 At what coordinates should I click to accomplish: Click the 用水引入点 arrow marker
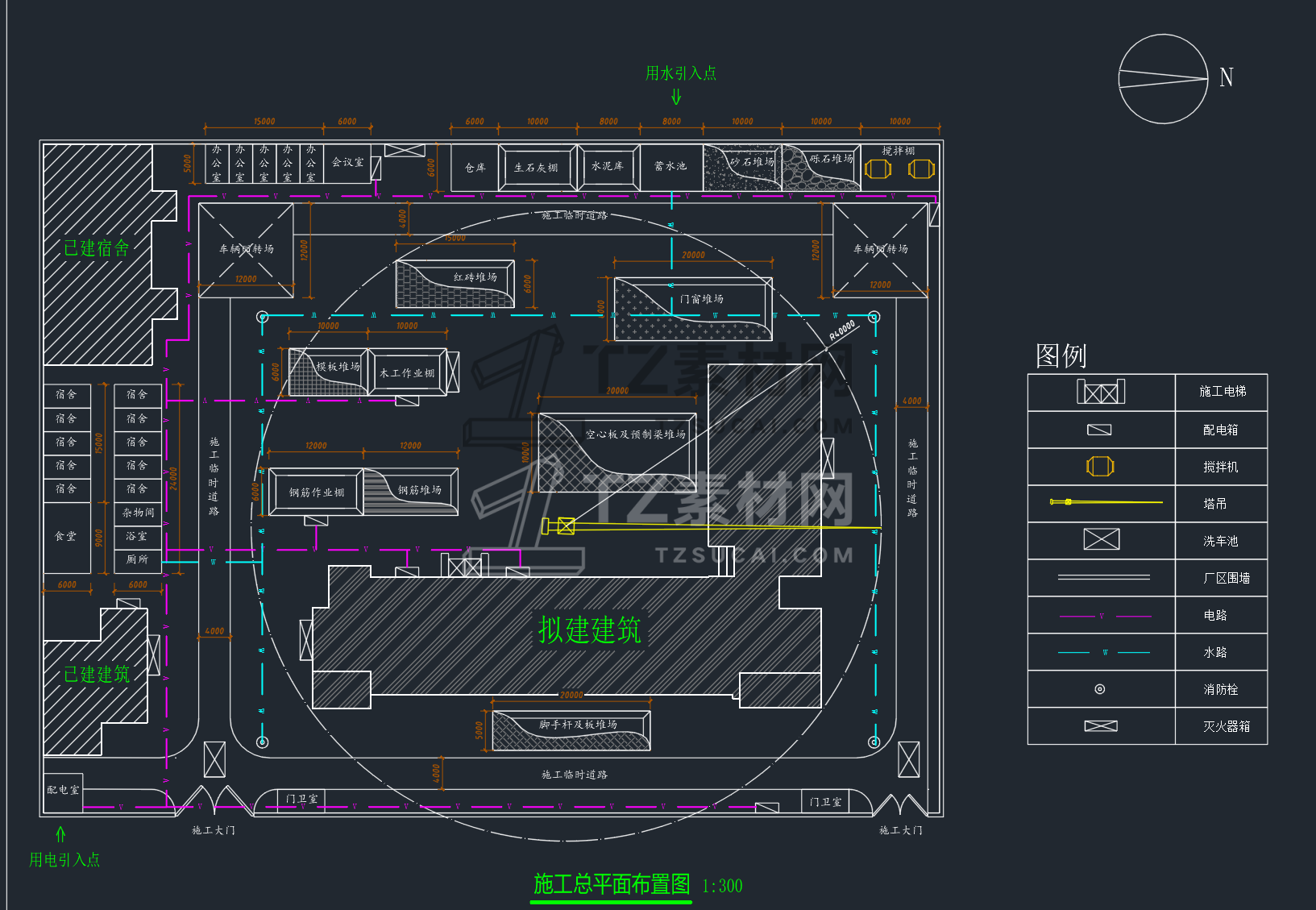676,97
